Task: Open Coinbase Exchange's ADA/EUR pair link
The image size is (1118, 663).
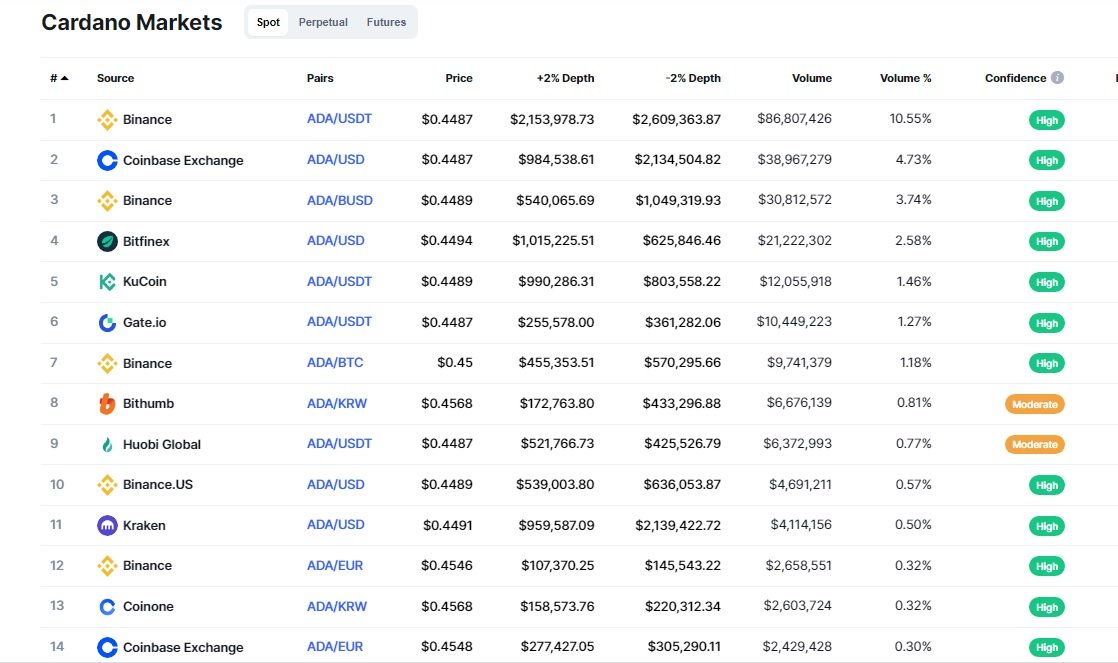Action: point(335,647)
